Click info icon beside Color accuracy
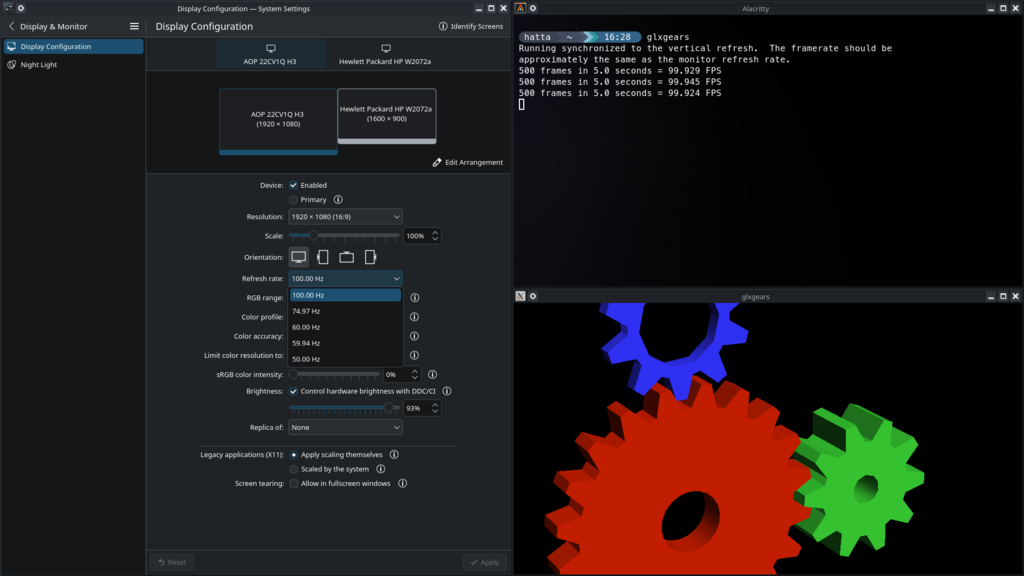This screenshot has height=576, width=1024. pyautogui.click(x=415, y=336)
